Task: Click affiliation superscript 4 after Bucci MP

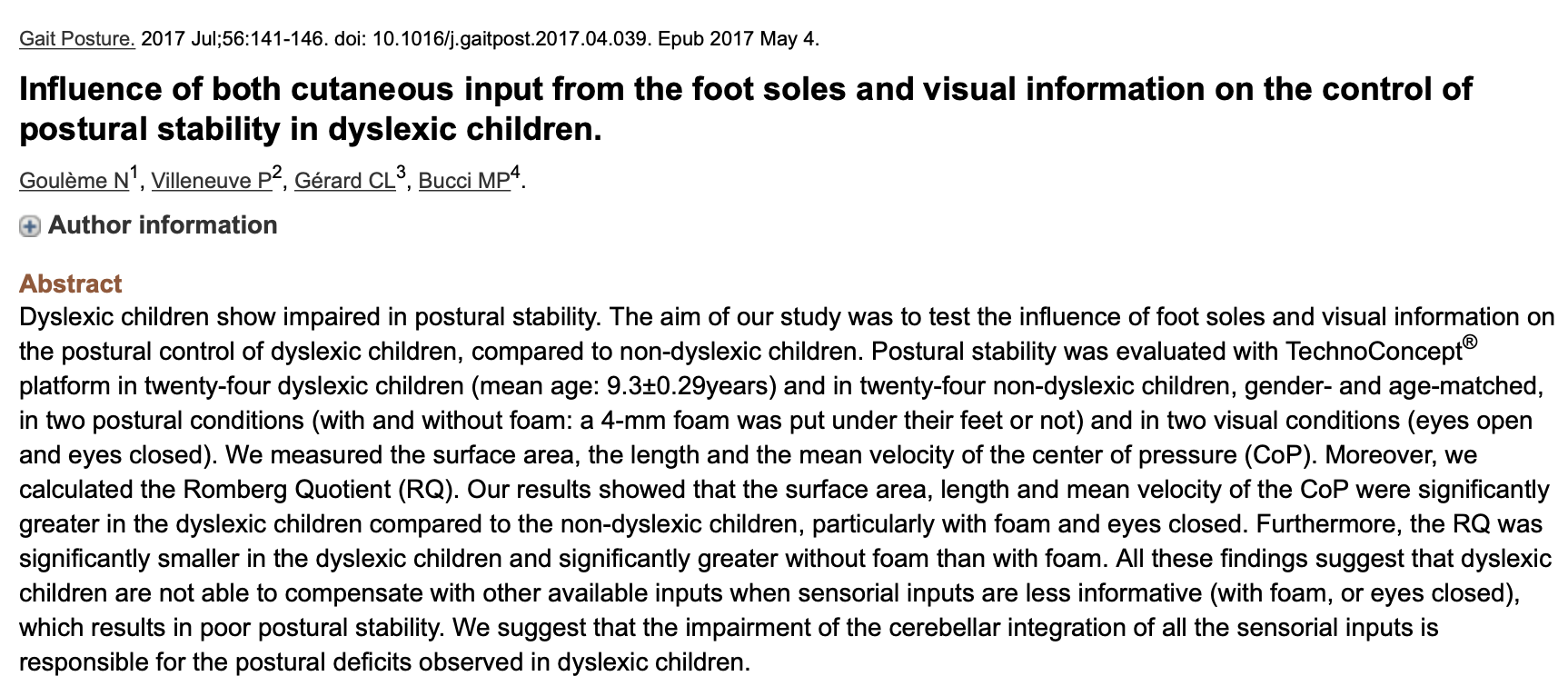Action: [x=515, y=173]
